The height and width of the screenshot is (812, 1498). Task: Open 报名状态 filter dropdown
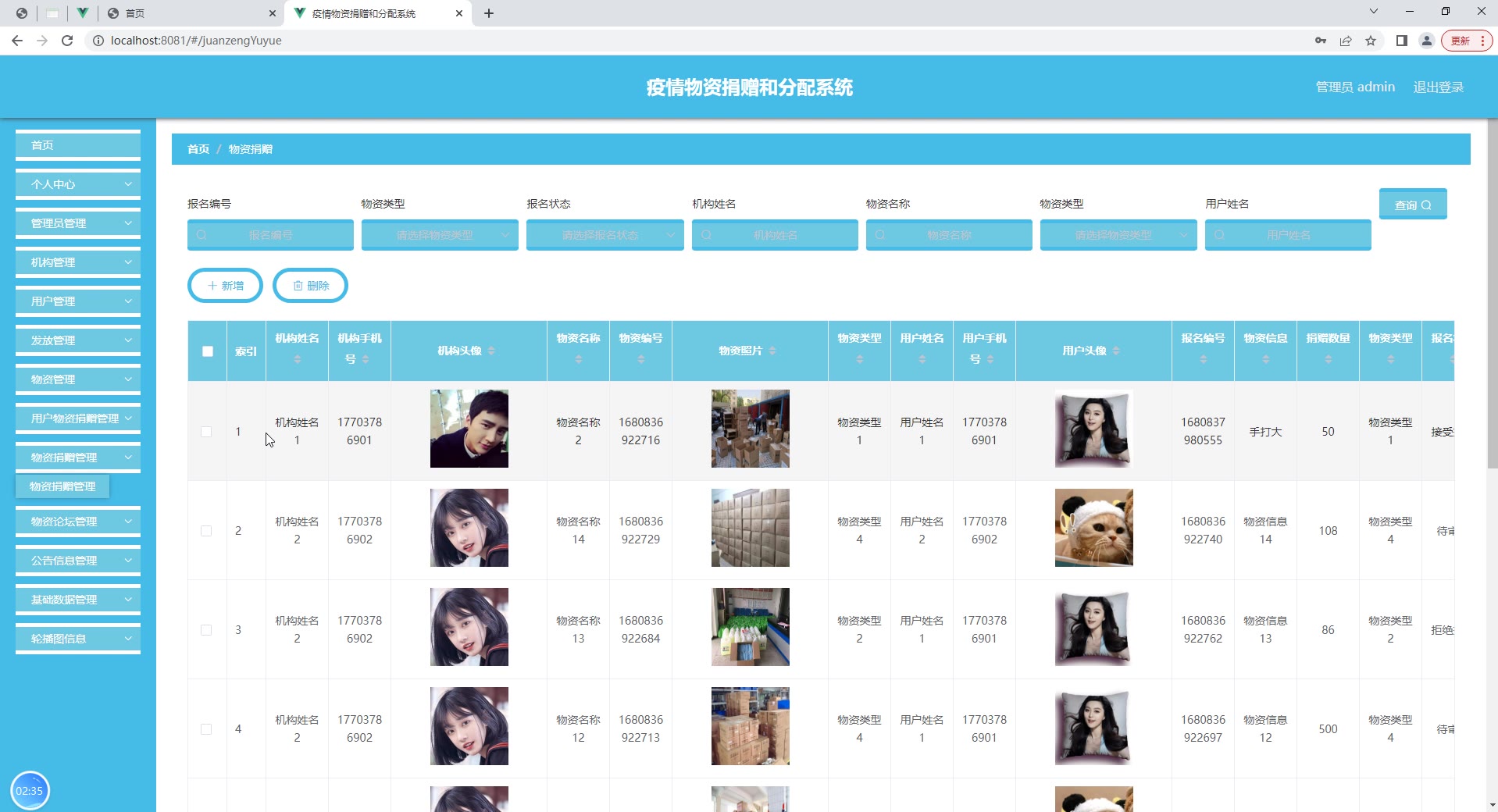pyautogui.click(x=605, y=235)
